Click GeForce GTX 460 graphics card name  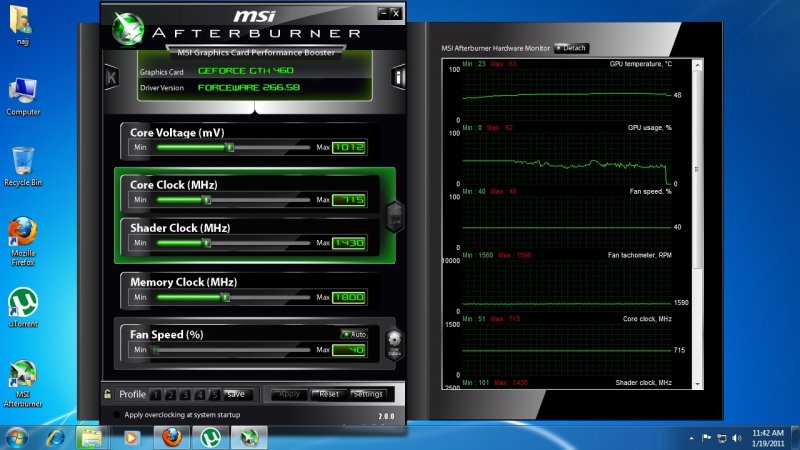pos(246,71)
